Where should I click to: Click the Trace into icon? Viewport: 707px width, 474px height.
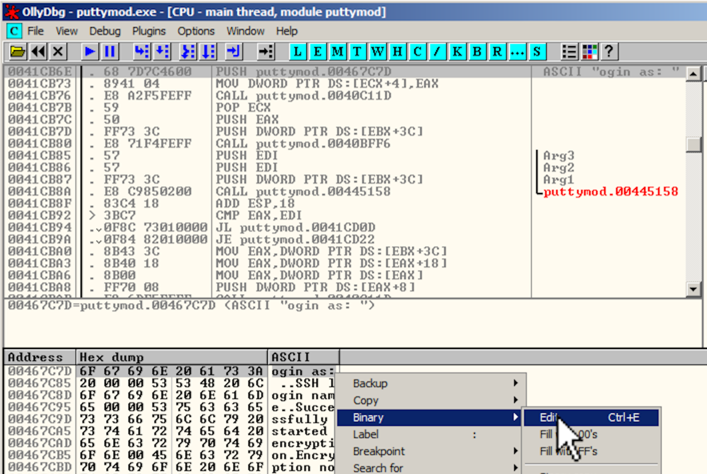pyautogui.click(x=188, y=51)
